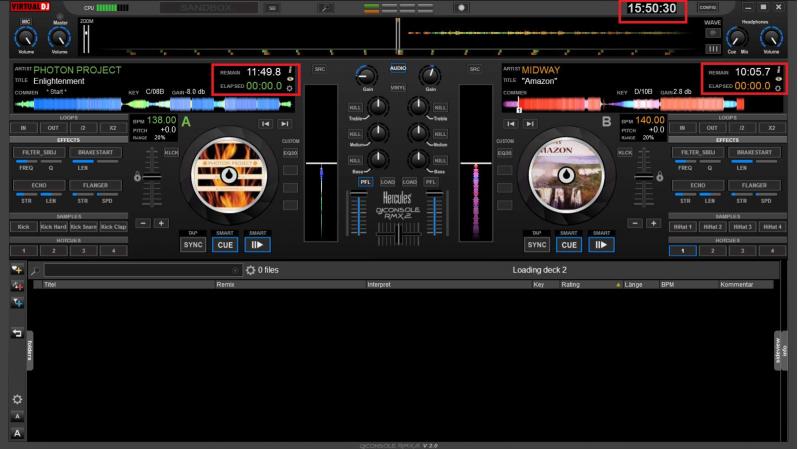Click the deck B pitch lock padlock icon
This screenshot has height=449, width=800.
point(660,177)
